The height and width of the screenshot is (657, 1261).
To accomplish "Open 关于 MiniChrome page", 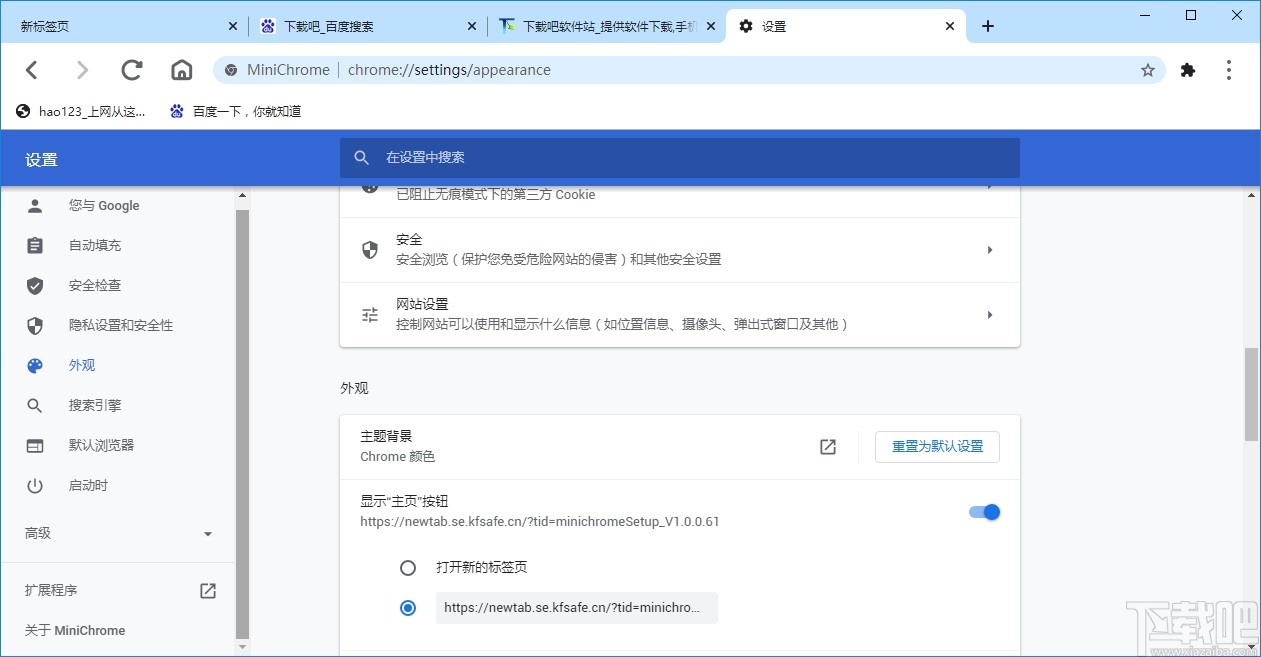I will coord(75,631).
